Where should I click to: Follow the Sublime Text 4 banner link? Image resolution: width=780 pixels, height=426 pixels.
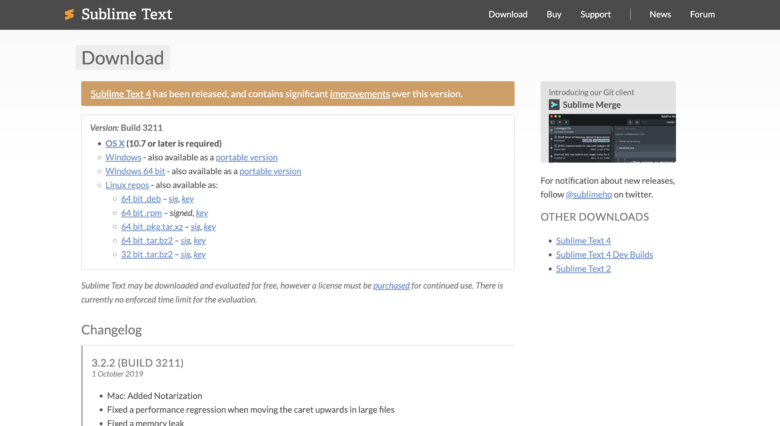tap(120, 94)
